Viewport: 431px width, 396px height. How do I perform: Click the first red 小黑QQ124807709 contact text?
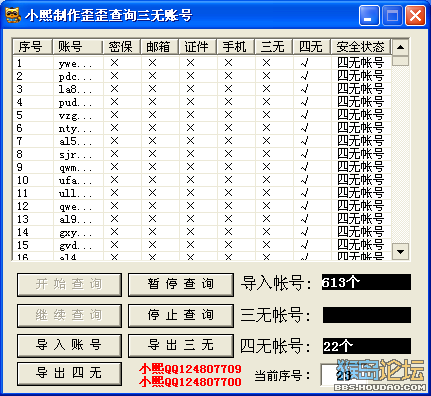190,369
